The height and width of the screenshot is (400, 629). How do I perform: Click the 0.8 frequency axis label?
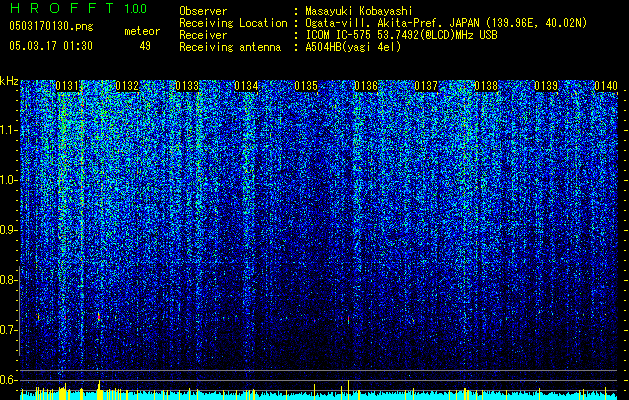(8, 280)
